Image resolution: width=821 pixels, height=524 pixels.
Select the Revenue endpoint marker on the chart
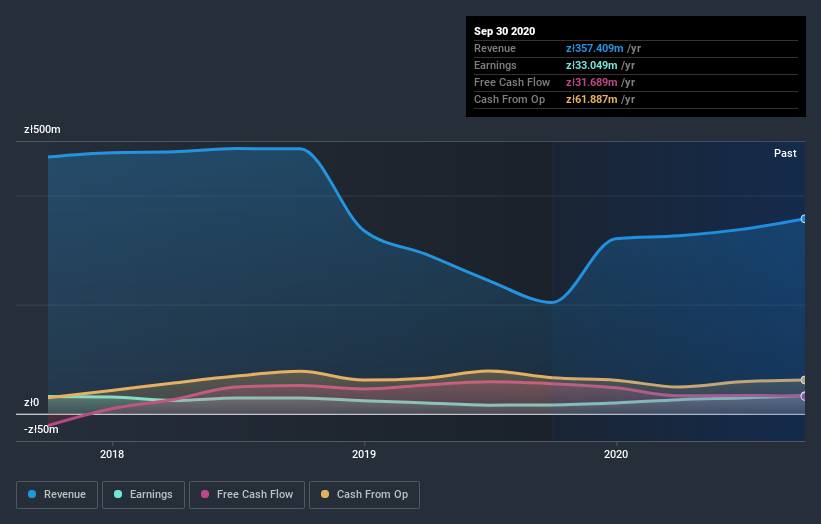(x=804, y=219)
